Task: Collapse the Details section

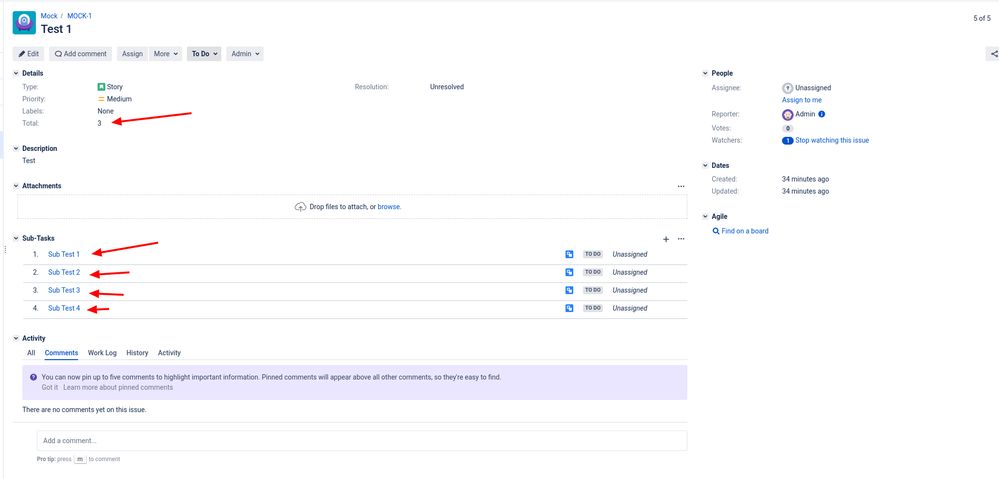Action: point(17,73)
